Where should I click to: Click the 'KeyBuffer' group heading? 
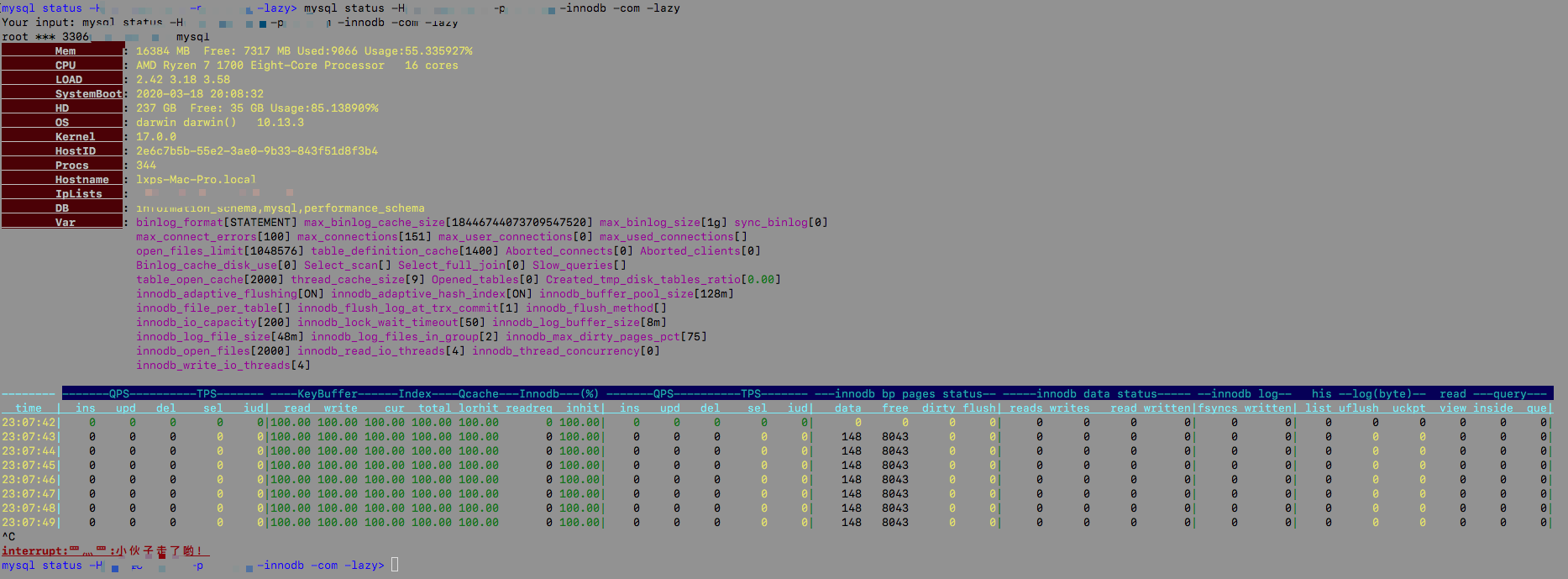point(328,394)
